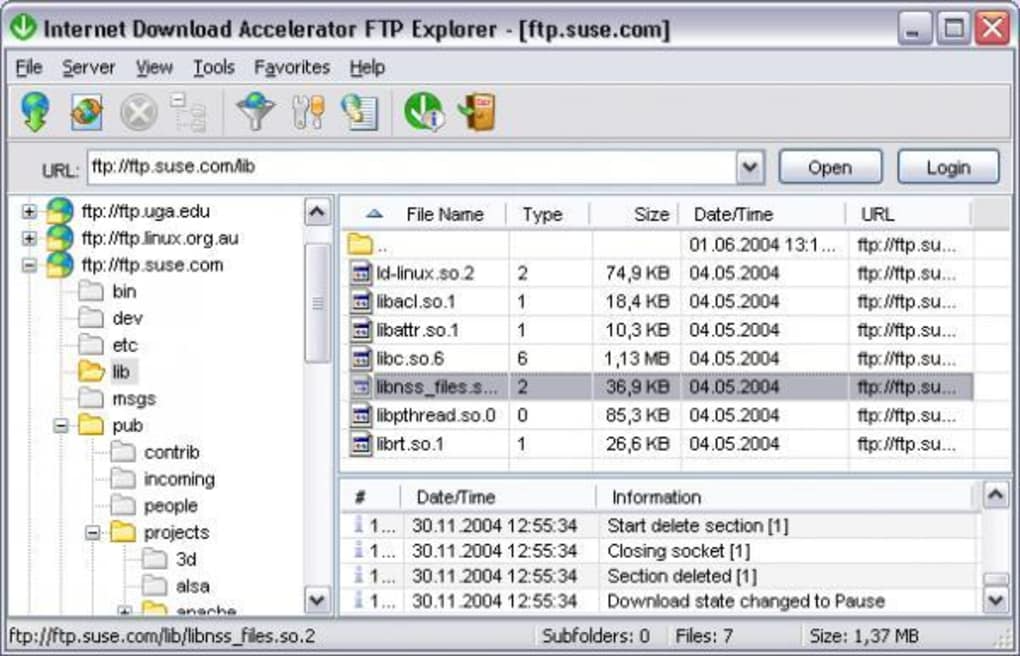Click the exit door toolbar icon
1020x656 pixels.
(x=477, y=112)
